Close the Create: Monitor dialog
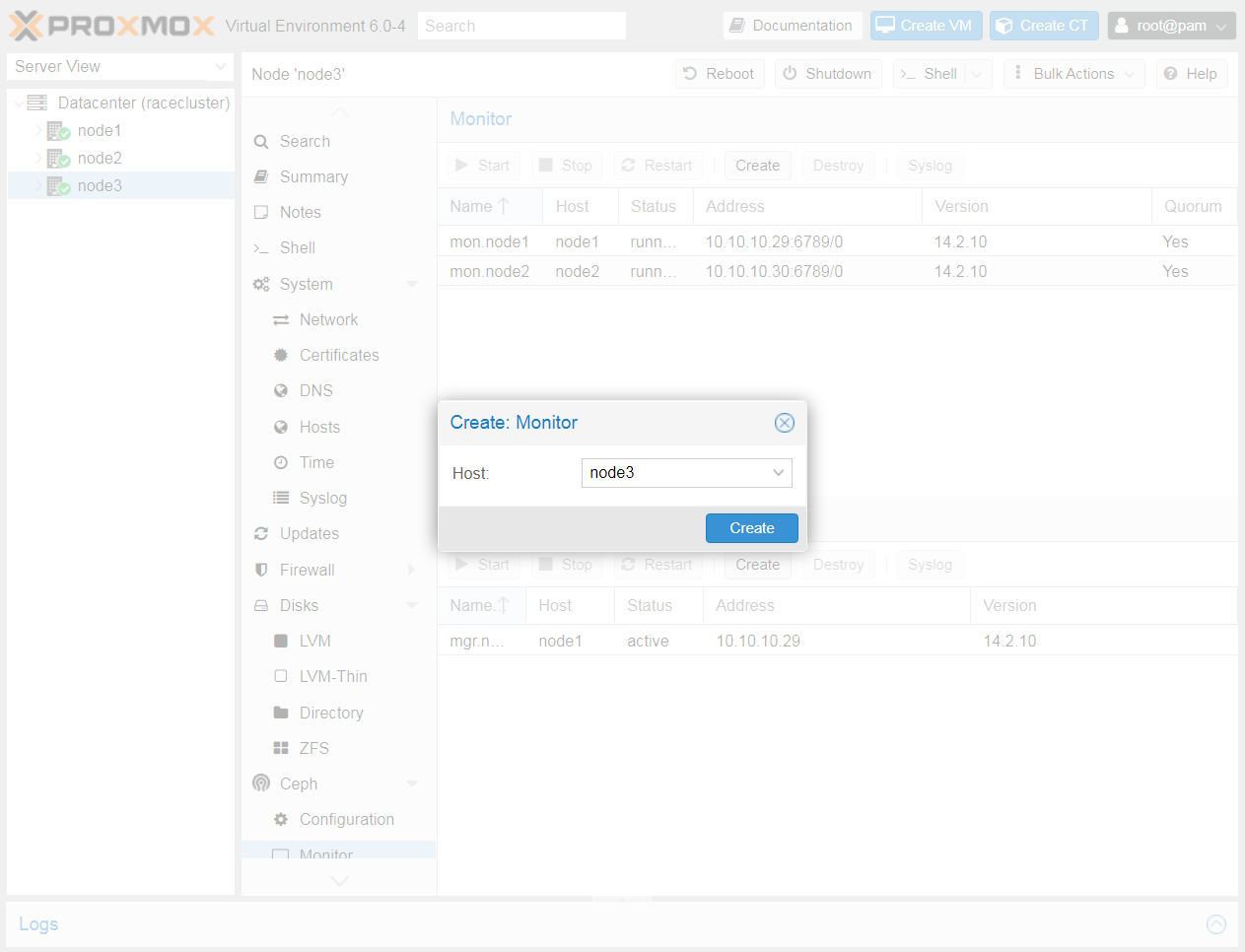The image size is (1245, 952). (x=785, y=423)
